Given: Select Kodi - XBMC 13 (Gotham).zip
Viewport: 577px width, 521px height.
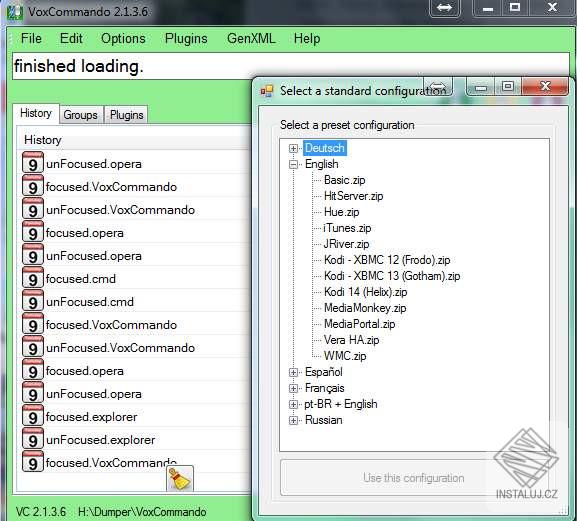Looking at the screenshot, I should [x=392, y=276].
